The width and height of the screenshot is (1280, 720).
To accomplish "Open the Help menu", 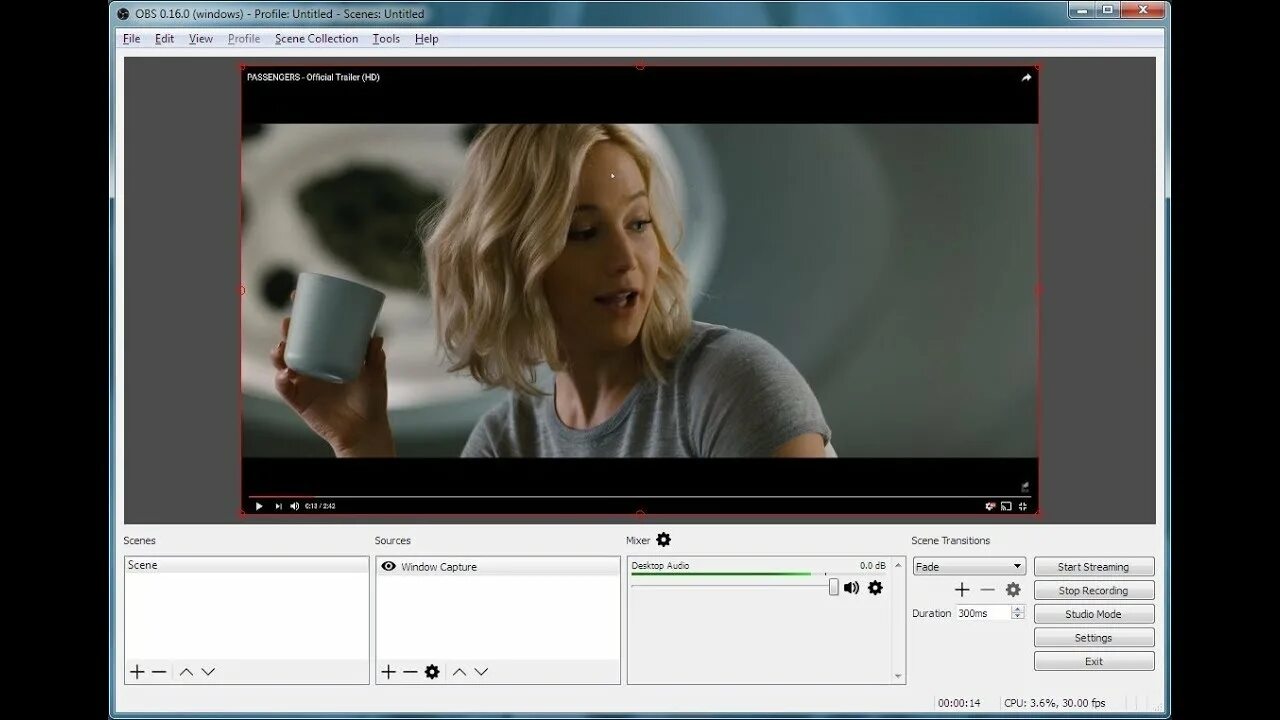I will click(427, 39).
